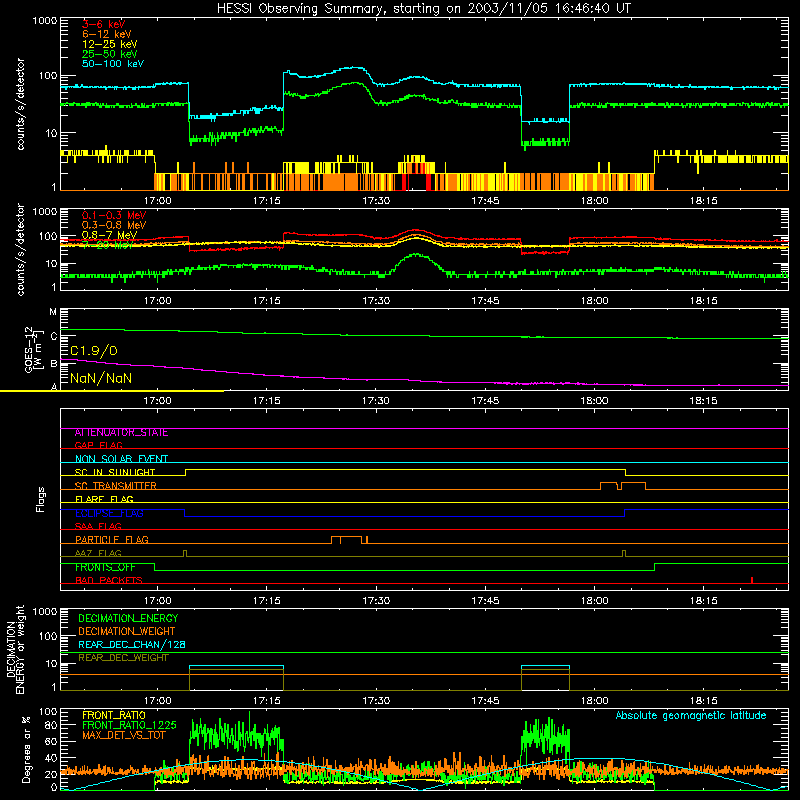Click the C1.9/0 GOES class label
The height and width of the screenshot is (800, 800).
point(93,351)
